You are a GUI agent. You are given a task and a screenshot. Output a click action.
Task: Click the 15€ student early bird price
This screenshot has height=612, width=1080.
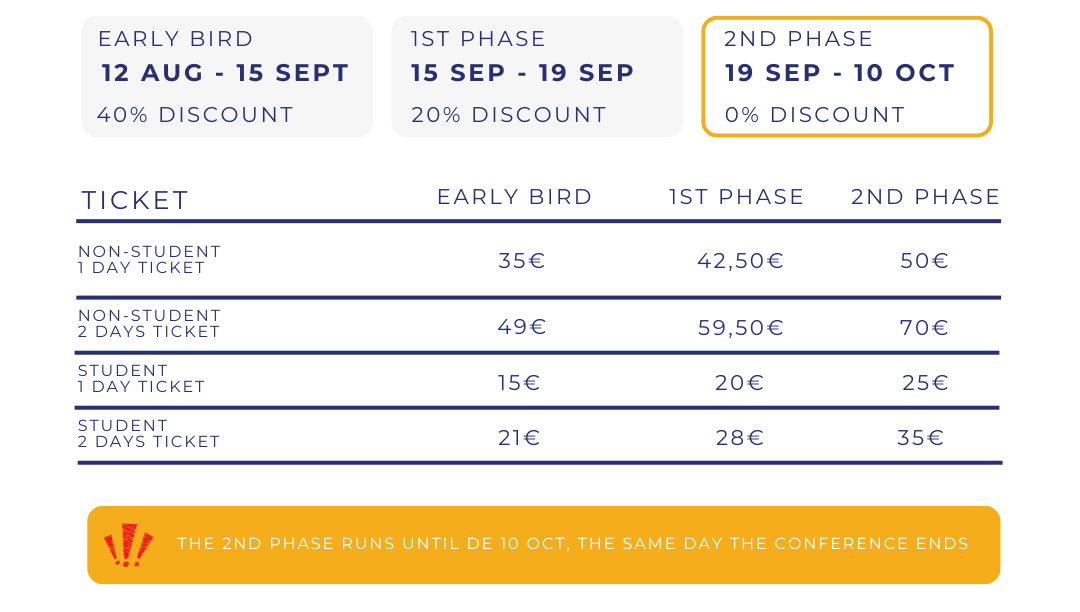point(519,382)
